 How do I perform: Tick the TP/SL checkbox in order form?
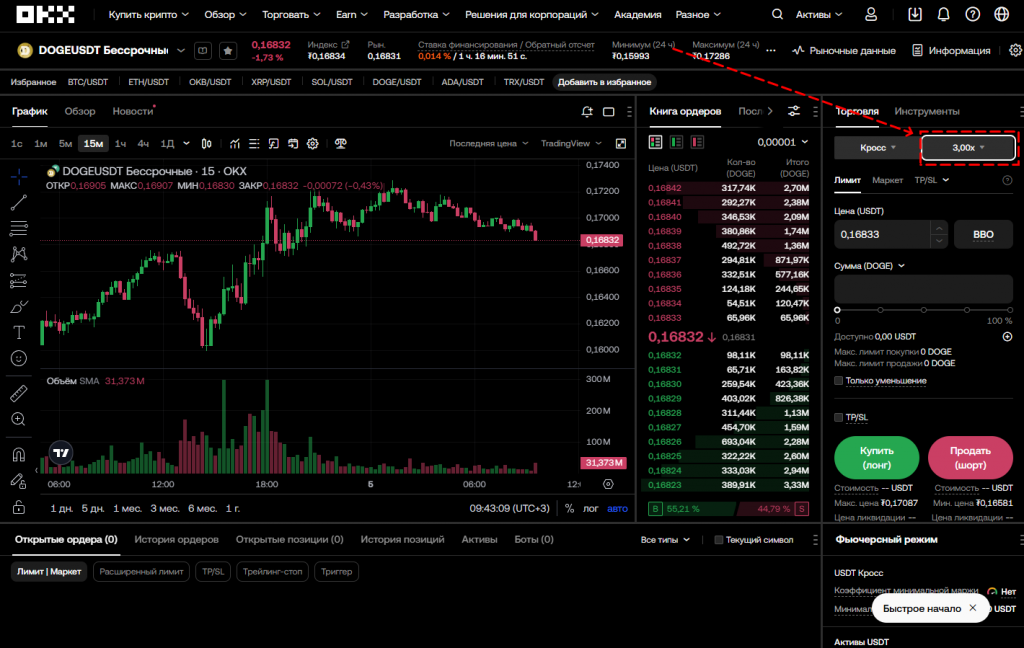click(x=839, y=417)
